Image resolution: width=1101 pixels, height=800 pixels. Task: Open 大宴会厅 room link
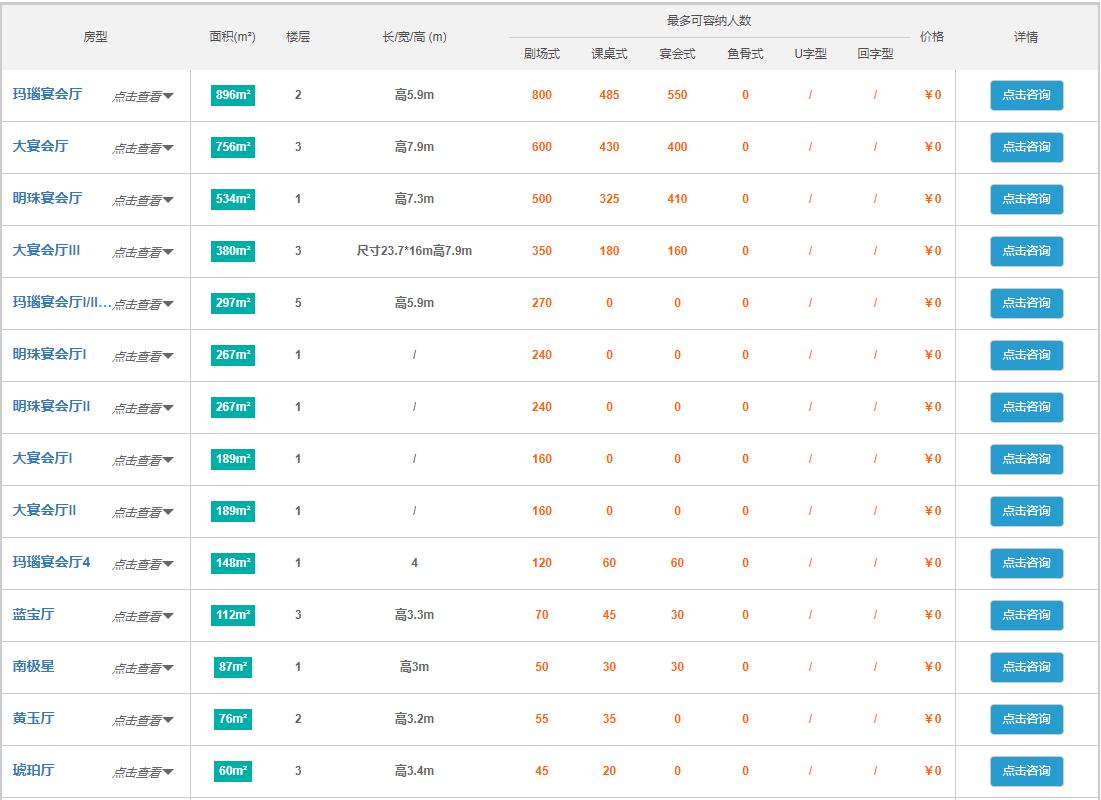(x=40, y=146)
